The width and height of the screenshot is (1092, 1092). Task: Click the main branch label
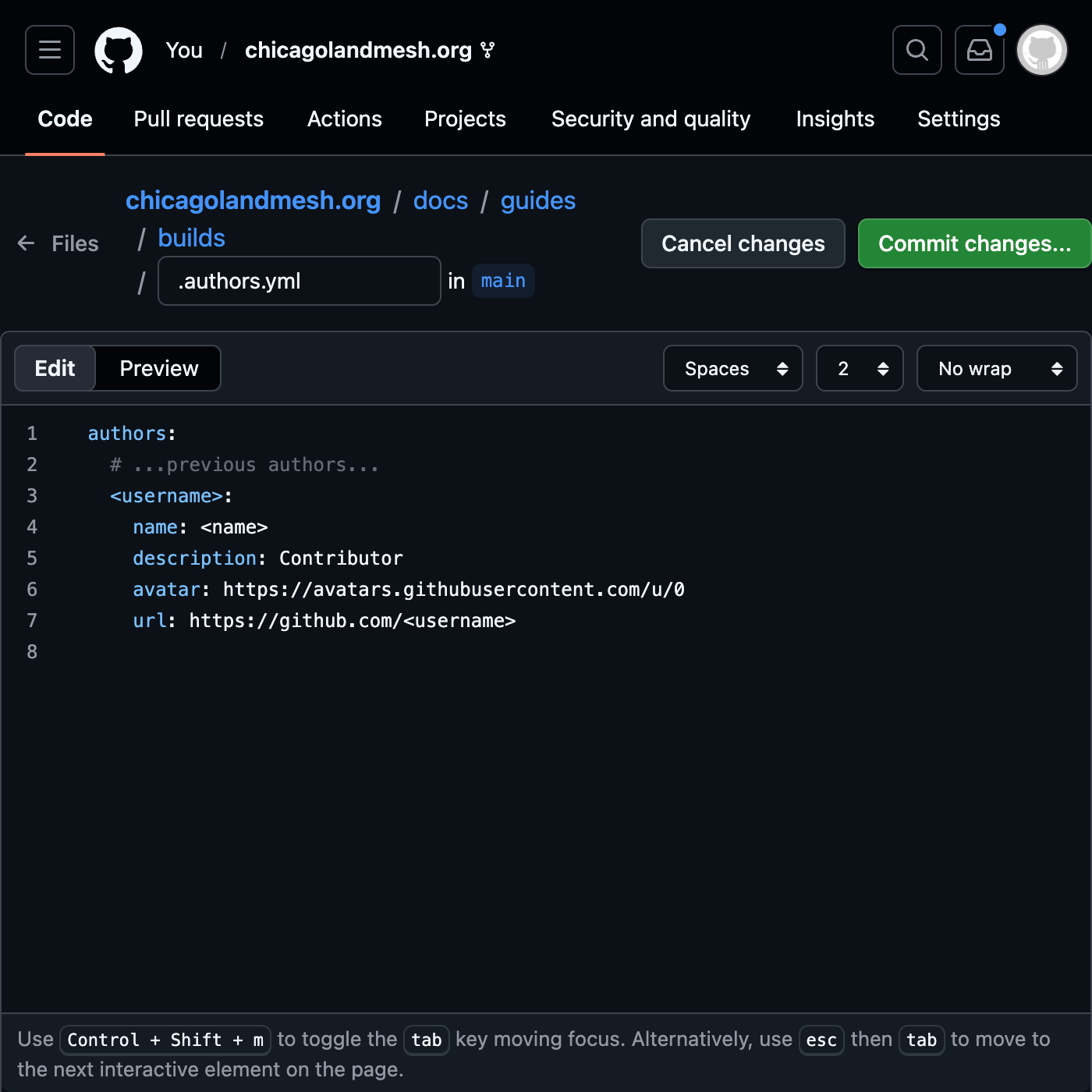coord(503,281)
